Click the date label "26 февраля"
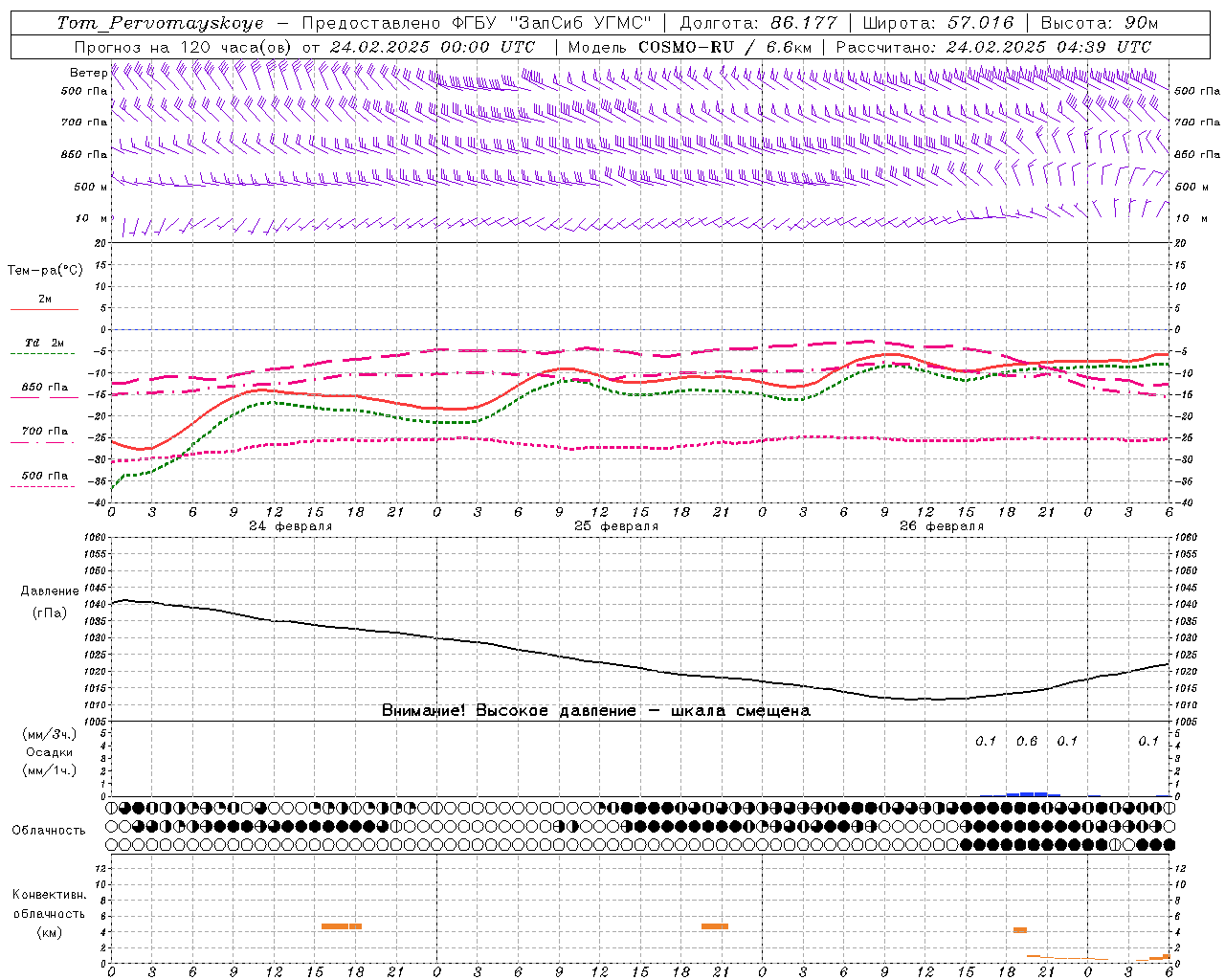 click(x=942, y=526)
